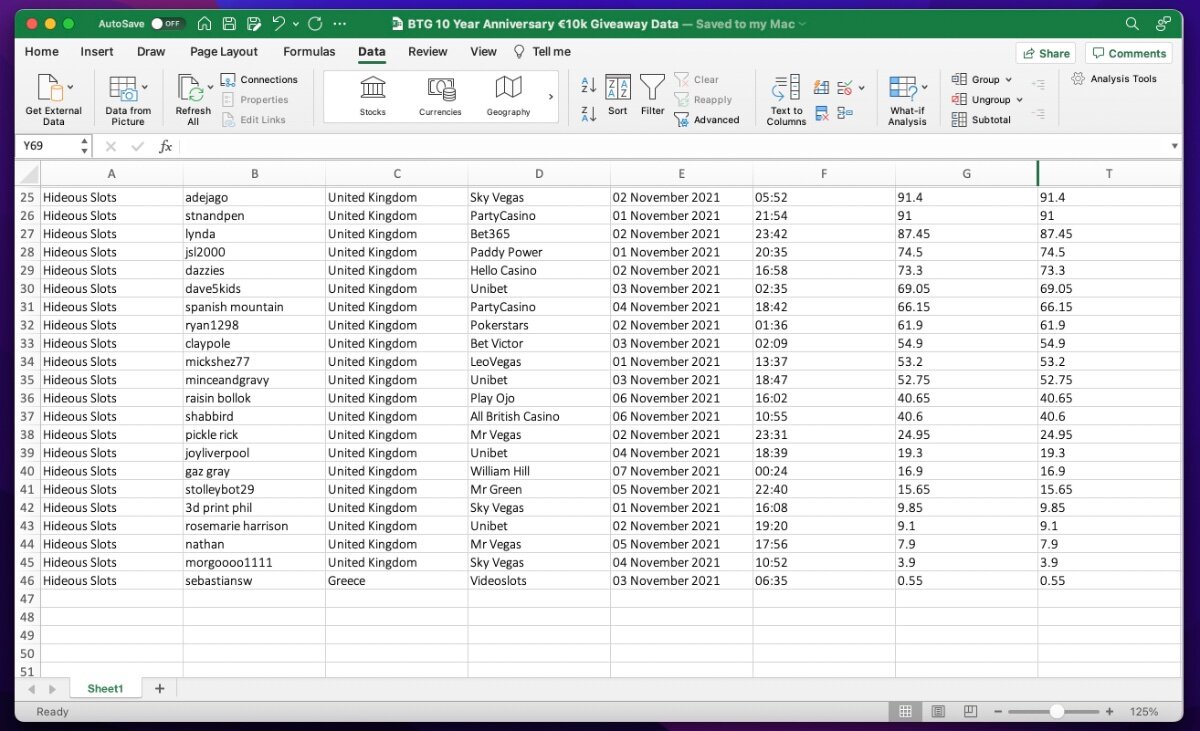Click the zoom out minus button
The height and width of the screenshot is (731, 1200).
996,712
